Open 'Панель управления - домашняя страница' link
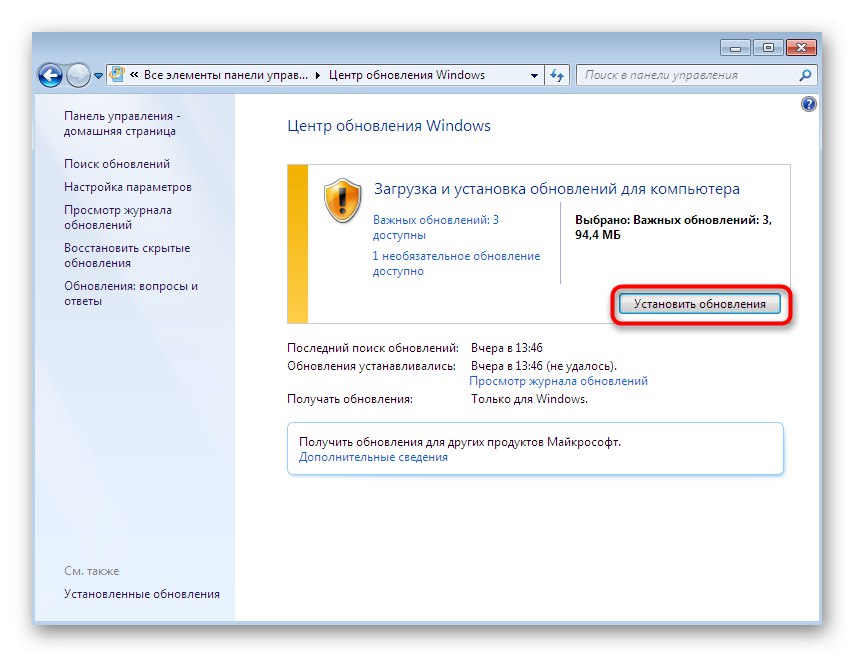The image size is (854, 657). [122, 123]
